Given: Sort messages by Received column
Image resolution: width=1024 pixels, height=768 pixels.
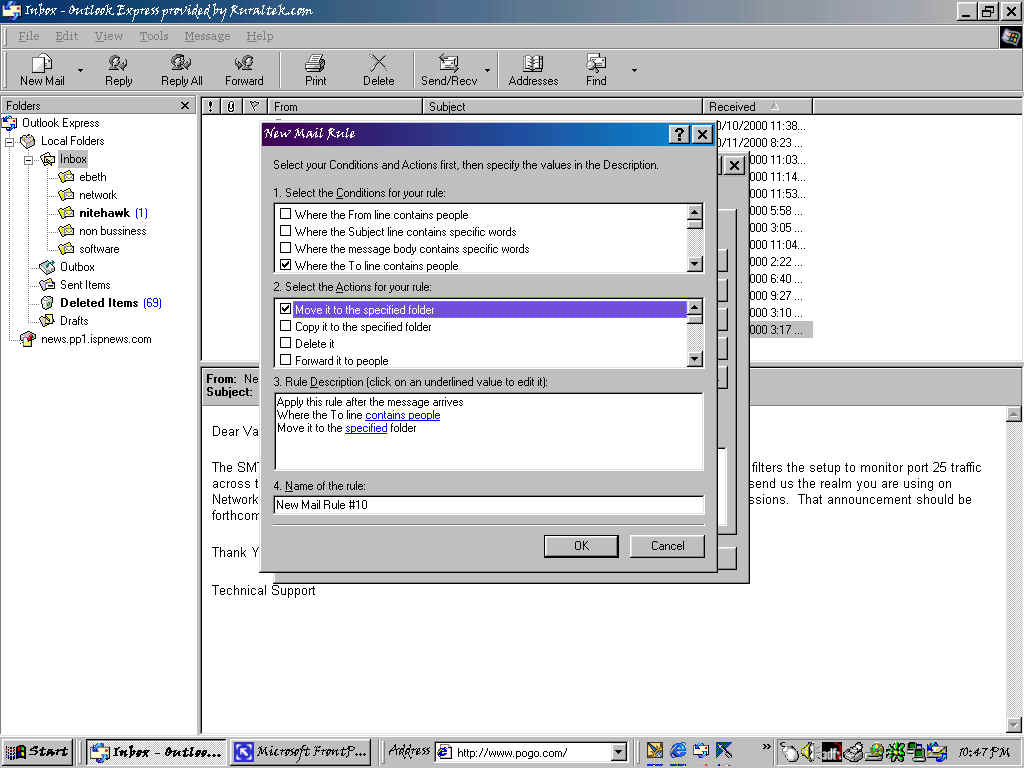Looking at the screenshot, I should pyautogui.click(x=756, y=106).
